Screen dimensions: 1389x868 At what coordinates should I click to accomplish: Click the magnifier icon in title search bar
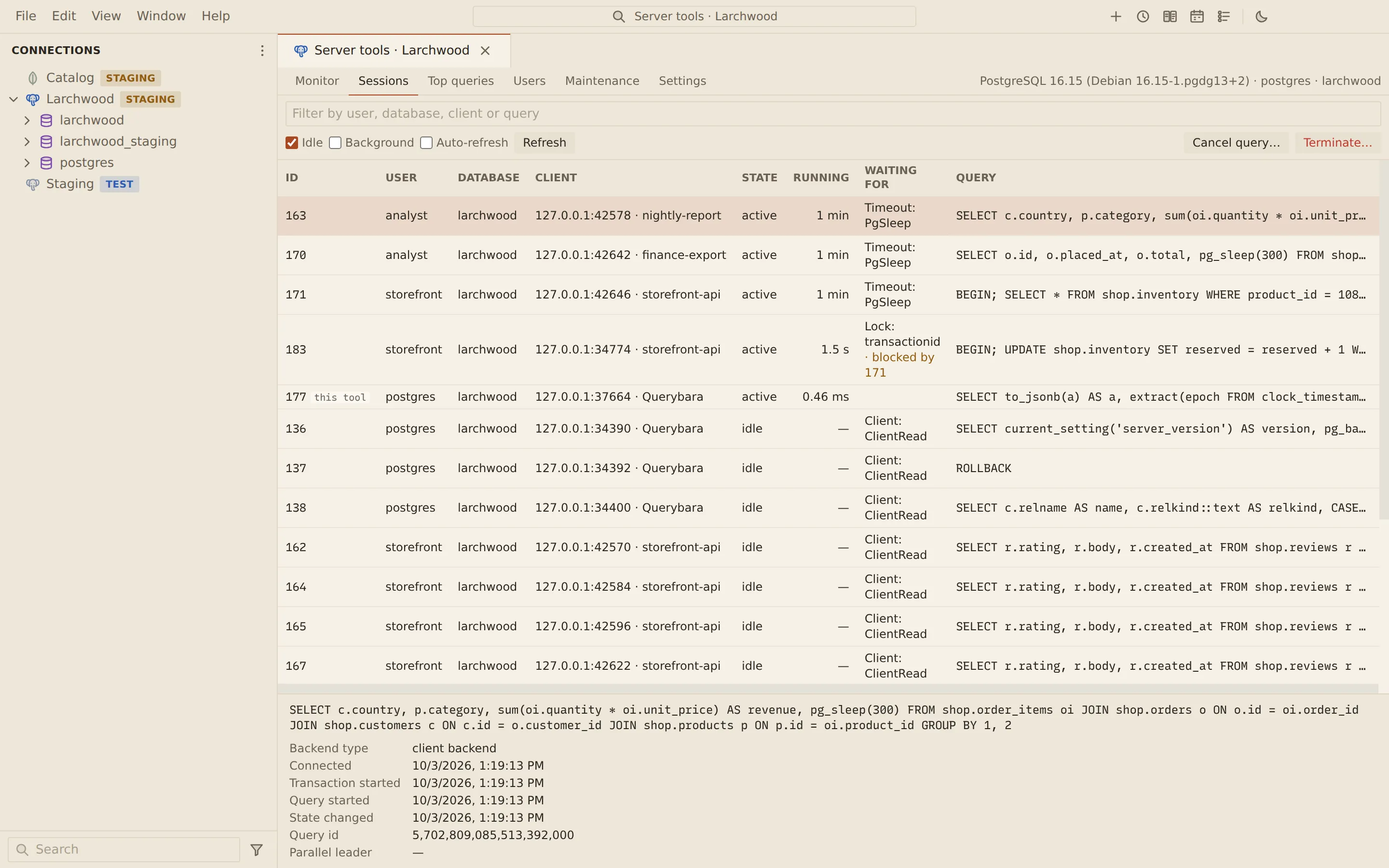(619, 17)
